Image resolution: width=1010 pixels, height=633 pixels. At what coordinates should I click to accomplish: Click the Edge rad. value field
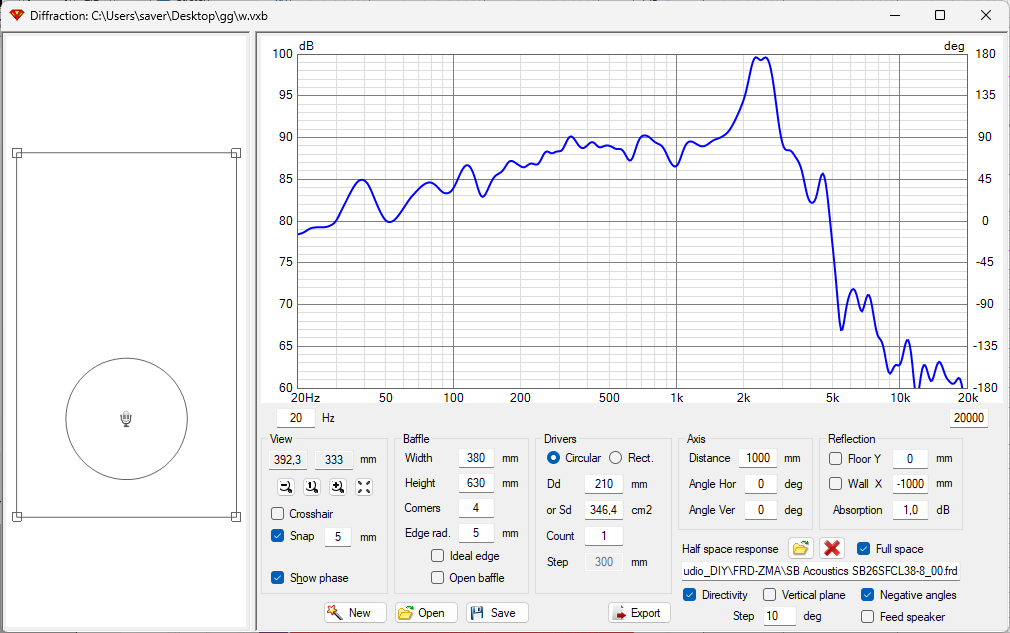[476, 533]
